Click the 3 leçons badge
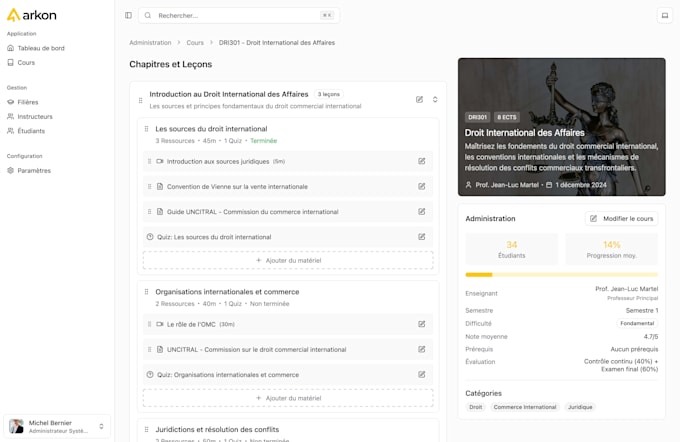This screenshot has width=680, height=442. (x=329, y=94)
